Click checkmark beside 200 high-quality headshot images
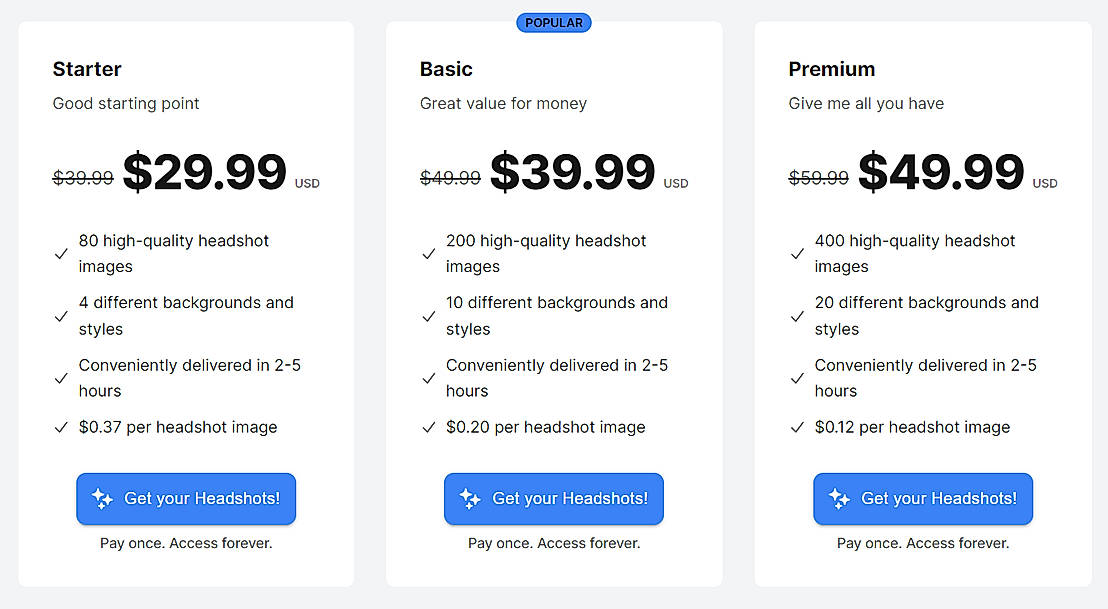This screenshot has width=1108, height=609. tap(429, 254)
